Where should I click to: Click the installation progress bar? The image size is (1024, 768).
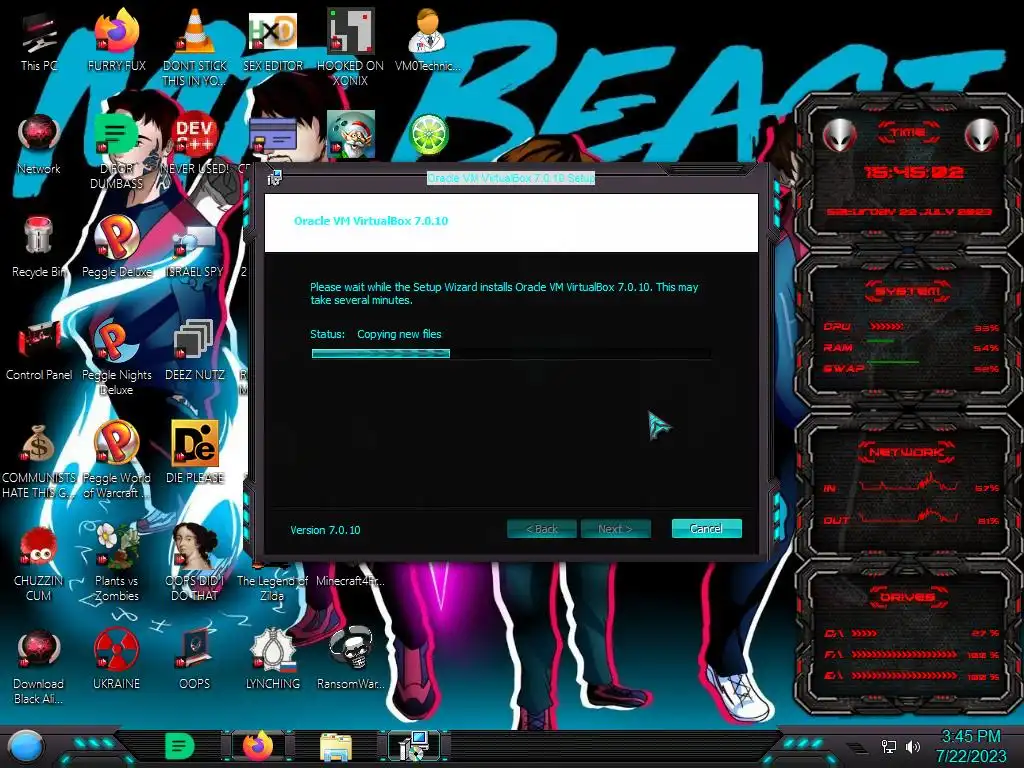(x=511, y=353)
